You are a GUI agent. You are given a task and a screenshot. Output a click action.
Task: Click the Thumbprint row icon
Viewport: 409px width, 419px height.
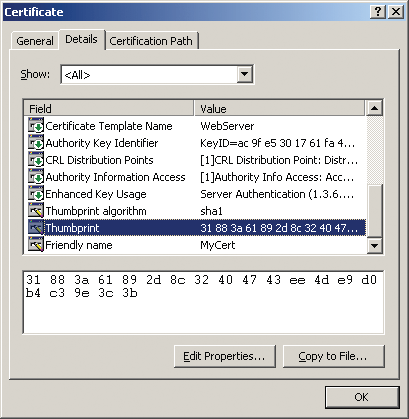[x=36, y=228]
